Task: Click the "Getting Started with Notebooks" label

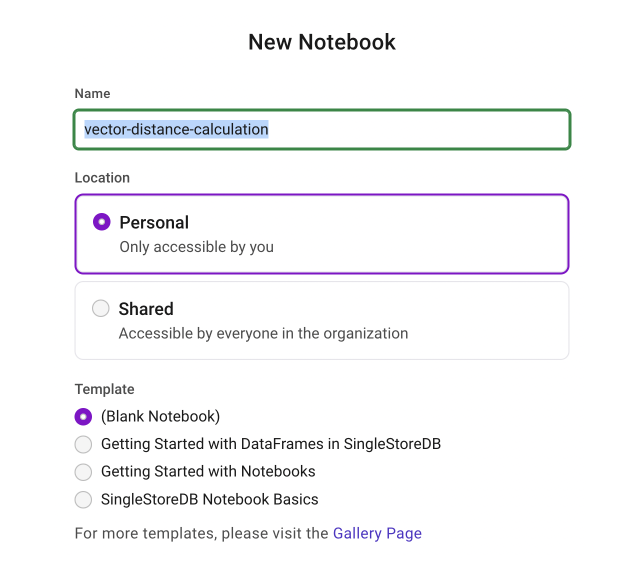Action: [208, 471]
